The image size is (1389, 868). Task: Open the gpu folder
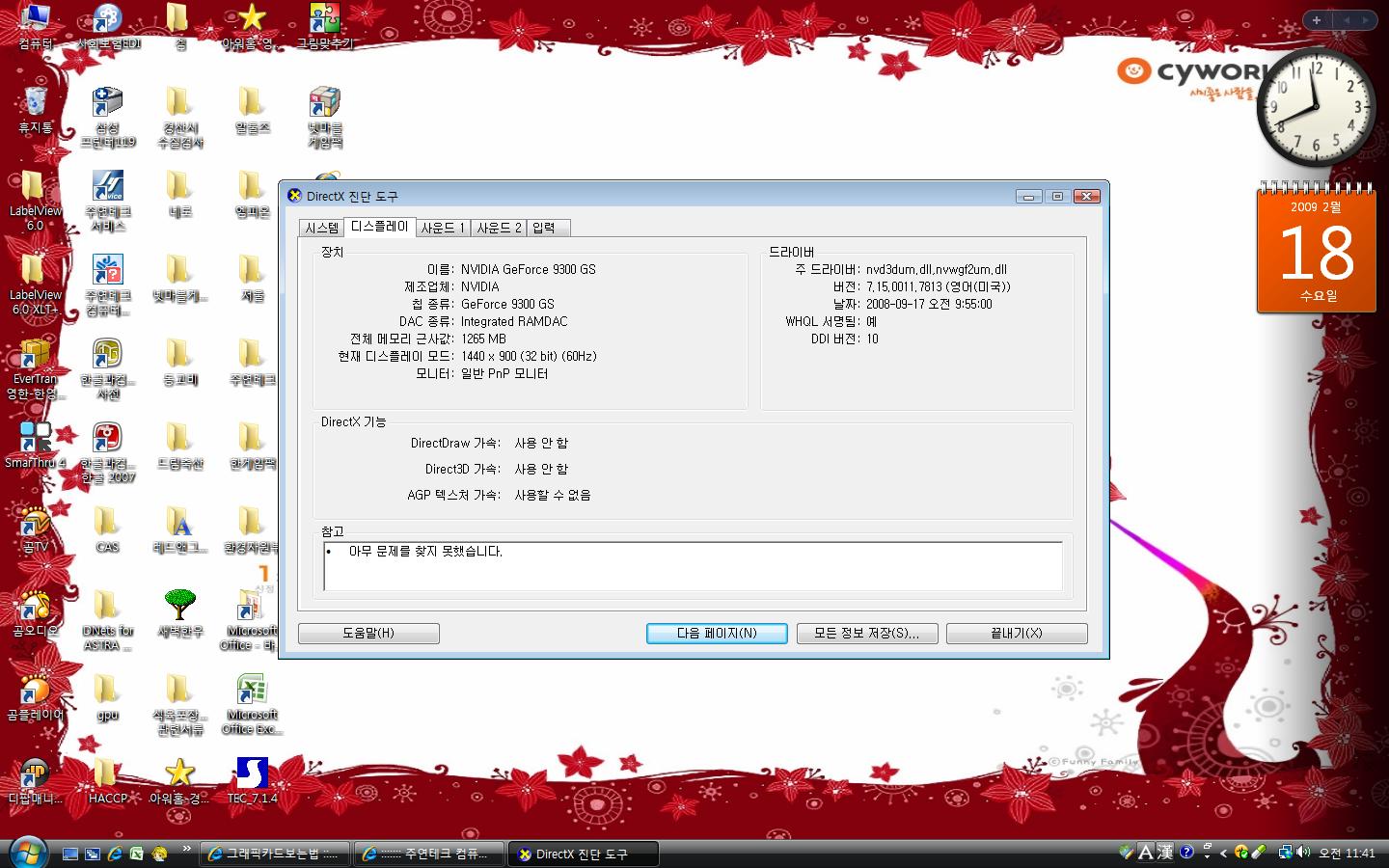coord(108,696)
